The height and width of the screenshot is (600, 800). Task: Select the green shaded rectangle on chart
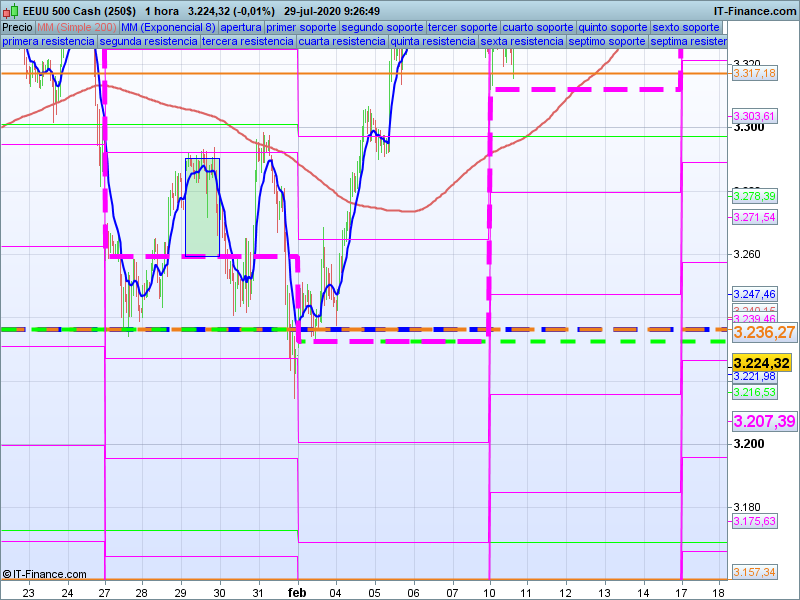coord(202,207)
